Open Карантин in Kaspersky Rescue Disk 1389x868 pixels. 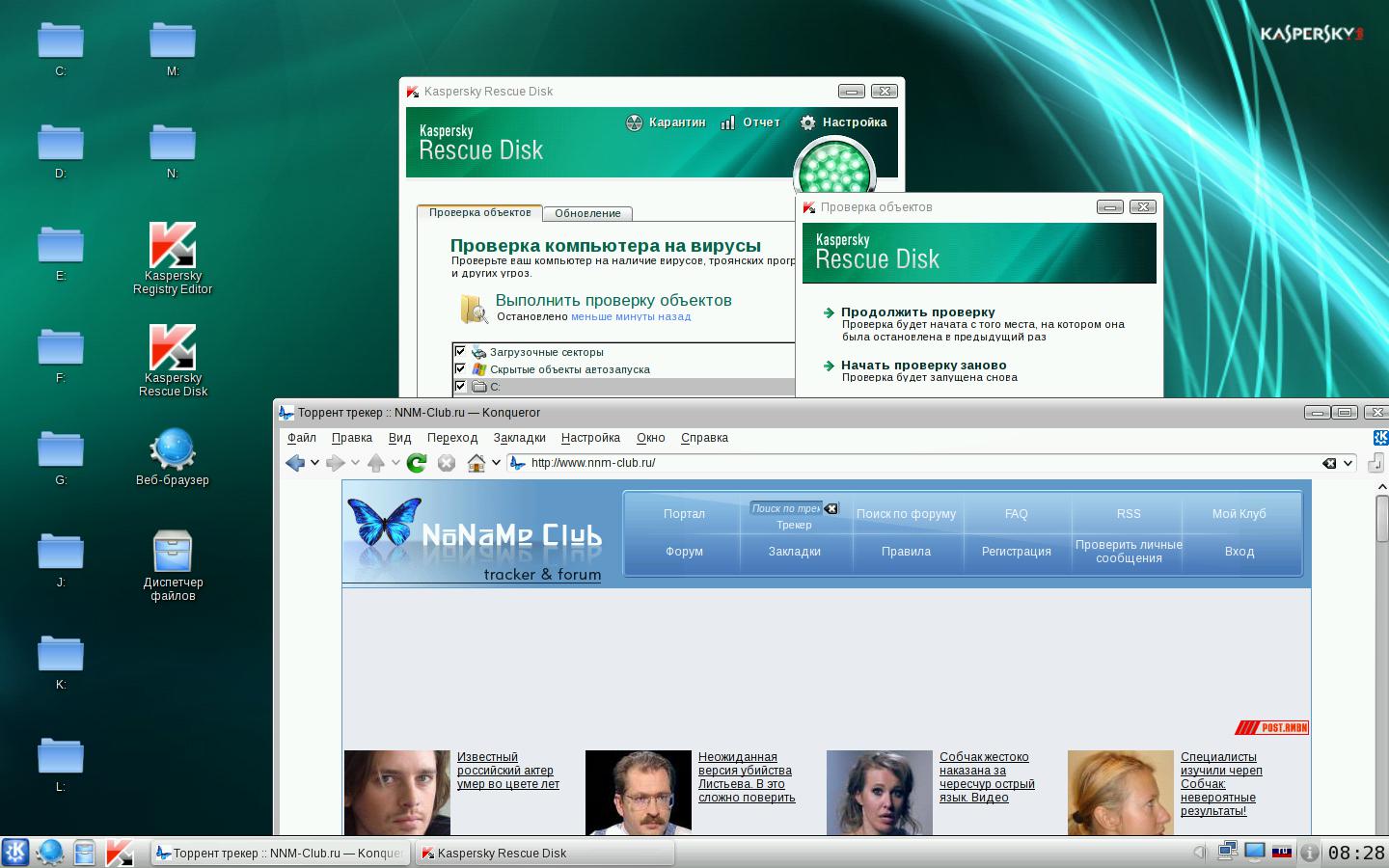click(x=666, y=122)
